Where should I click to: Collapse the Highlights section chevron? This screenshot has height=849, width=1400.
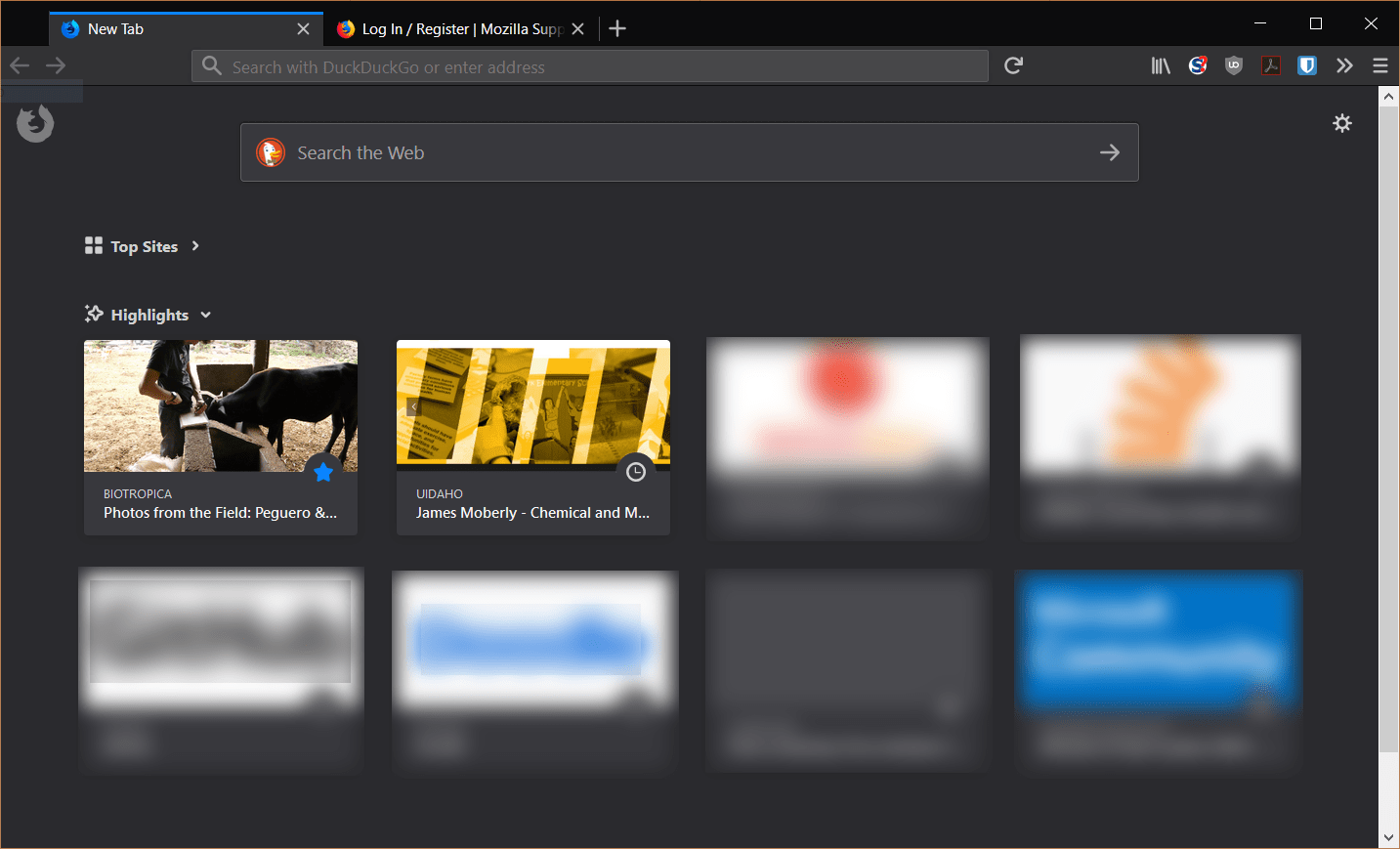(205, 315)
